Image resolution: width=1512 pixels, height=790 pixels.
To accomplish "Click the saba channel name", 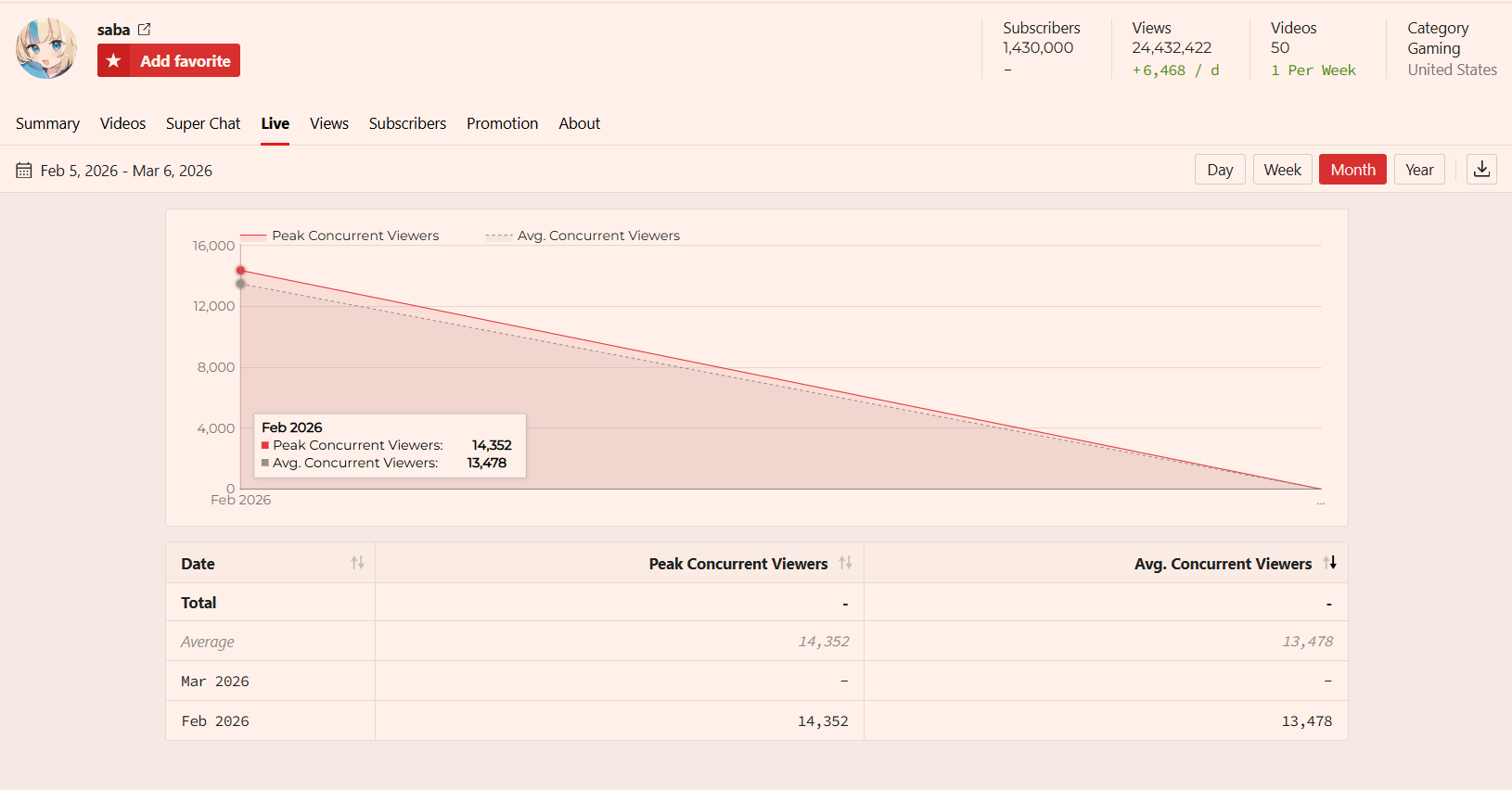I will coord(113,30).
